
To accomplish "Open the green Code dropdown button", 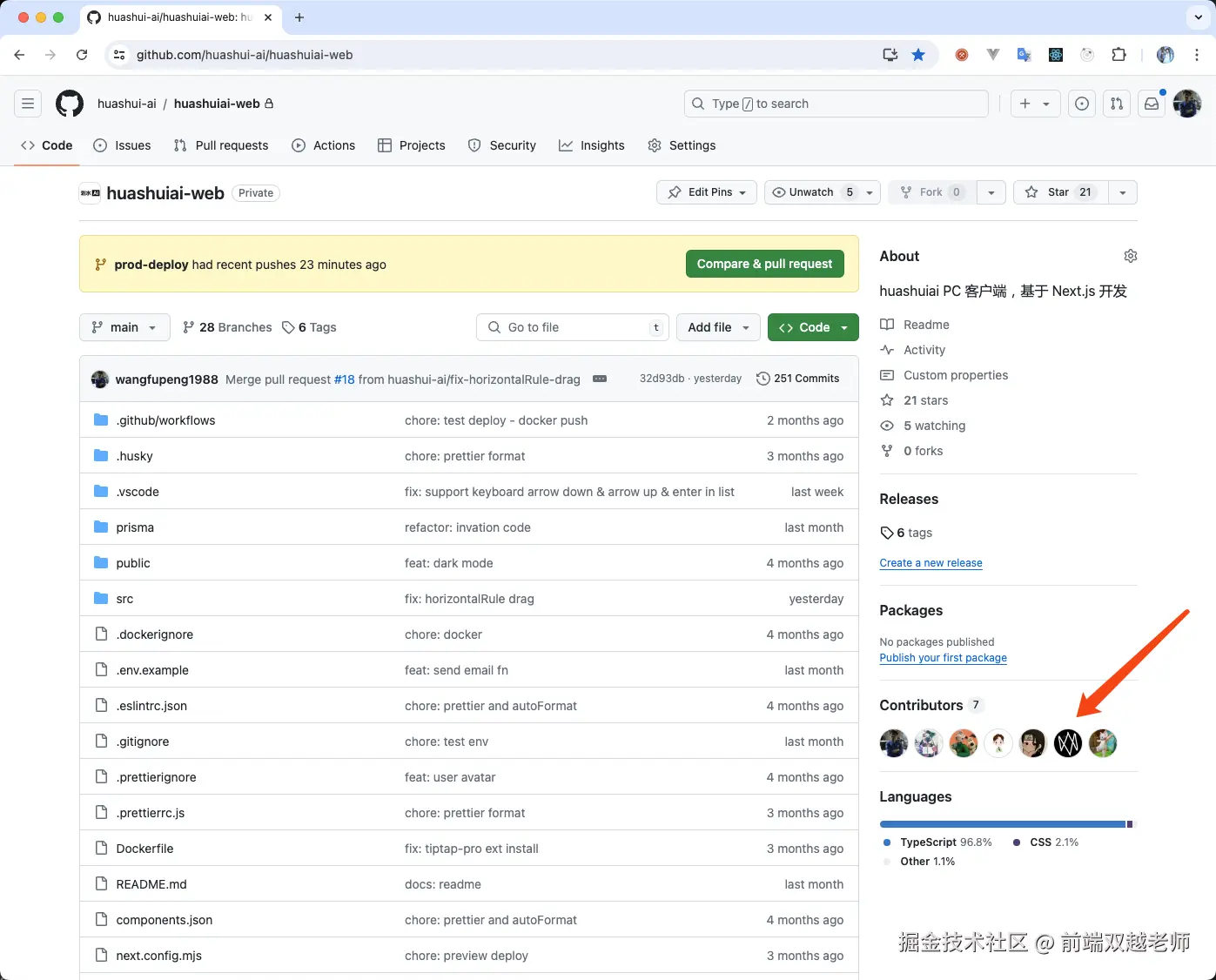I will (x=813, y=327).
